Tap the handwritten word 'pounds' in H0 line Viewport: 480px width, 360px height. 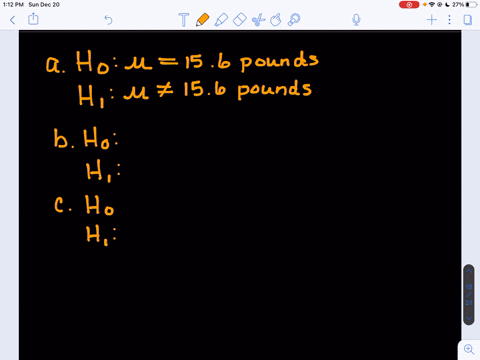point(279,61)
